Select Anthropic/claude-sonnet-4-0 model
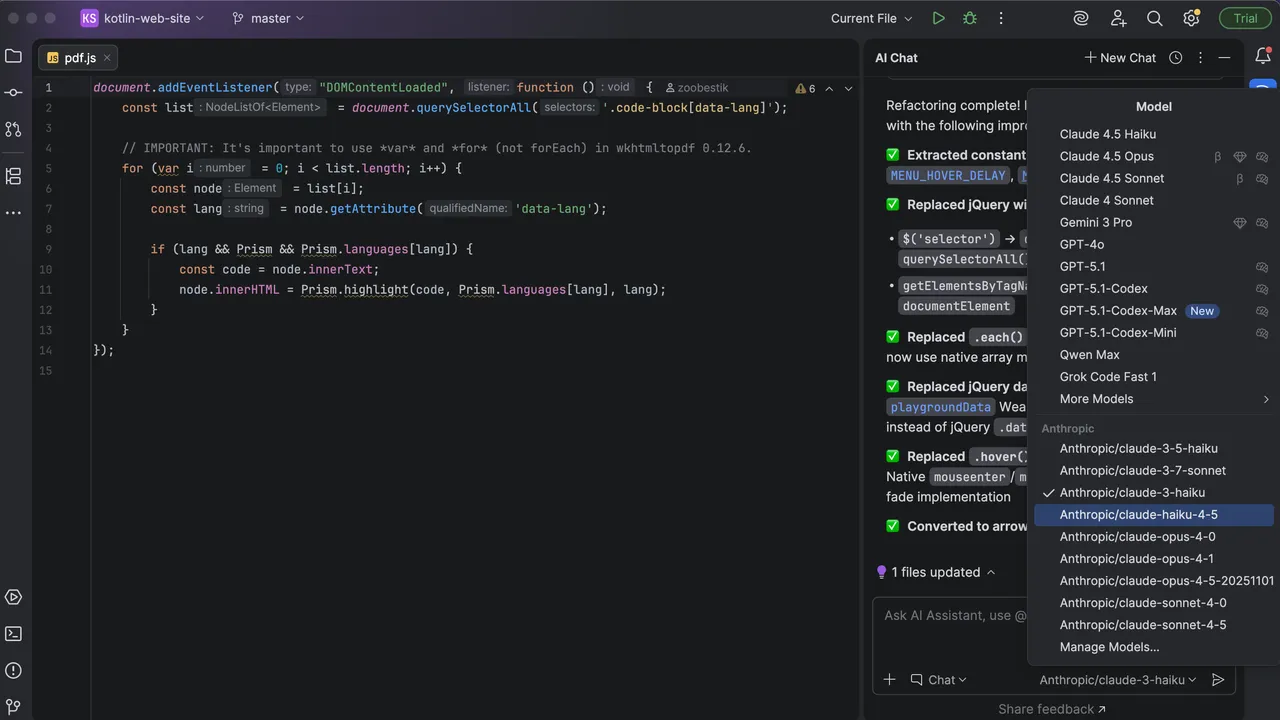This screenshot has width=1280, height=720. (1154, 603)
